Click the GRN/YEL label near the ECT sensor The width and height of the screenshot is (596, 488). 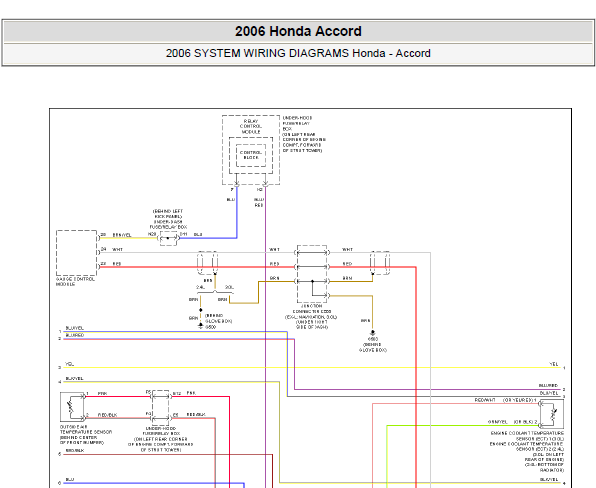498,422
